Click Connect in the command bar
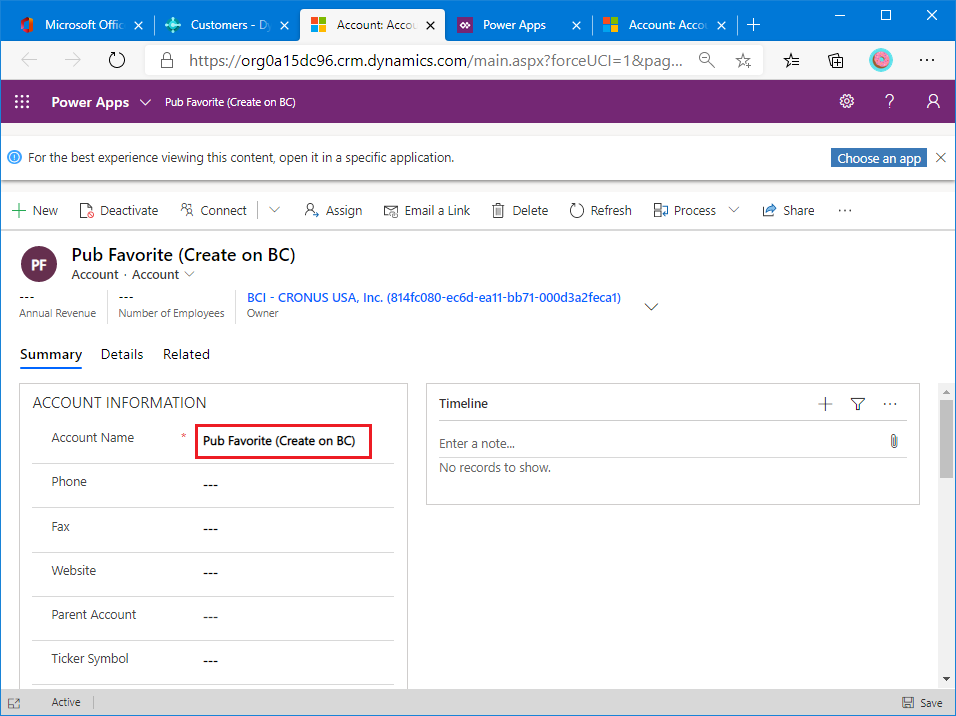The width and height of the screenshot is (956, 716). point(213,210)
